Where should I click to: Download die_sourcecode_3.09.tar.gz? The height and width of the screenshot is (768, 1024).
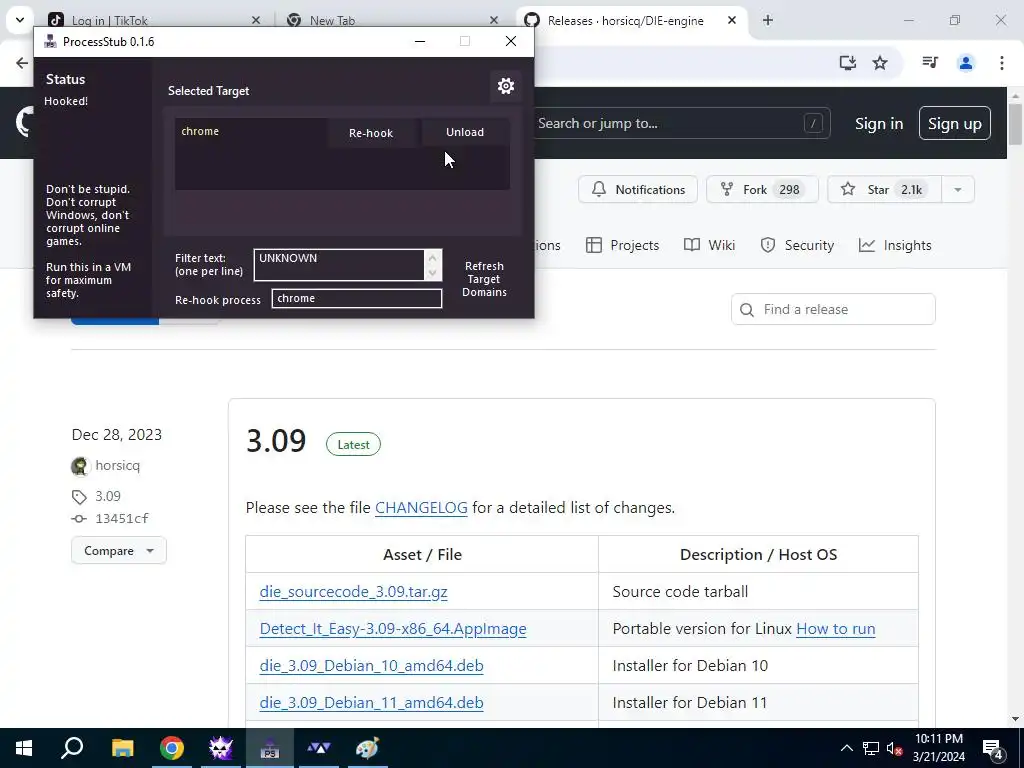[353, 592]
